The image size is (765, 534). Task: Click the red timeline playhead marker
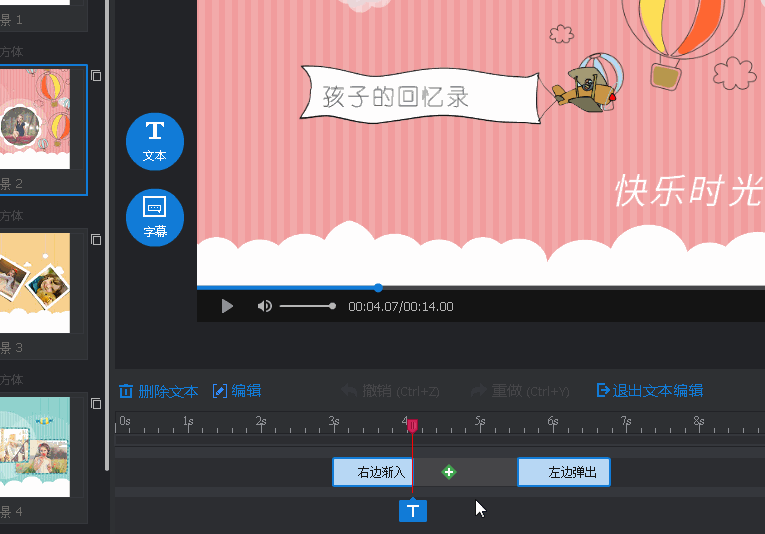pos(413,426)
